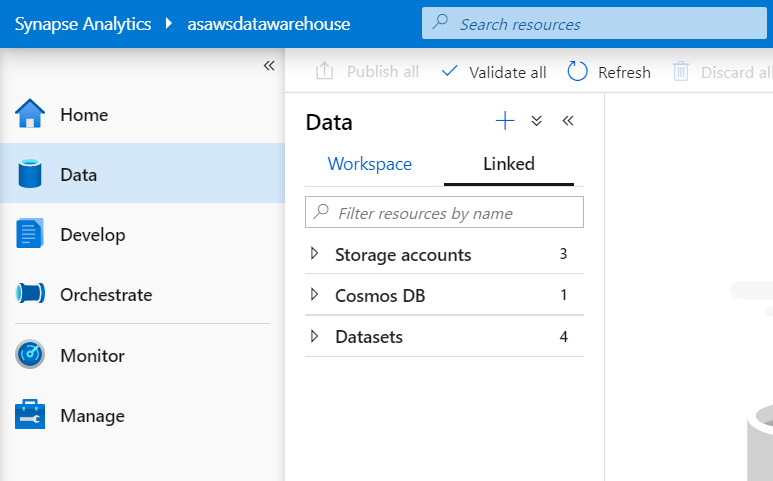
Task: Select Monitor in the navigation menu
Action: 92,355
